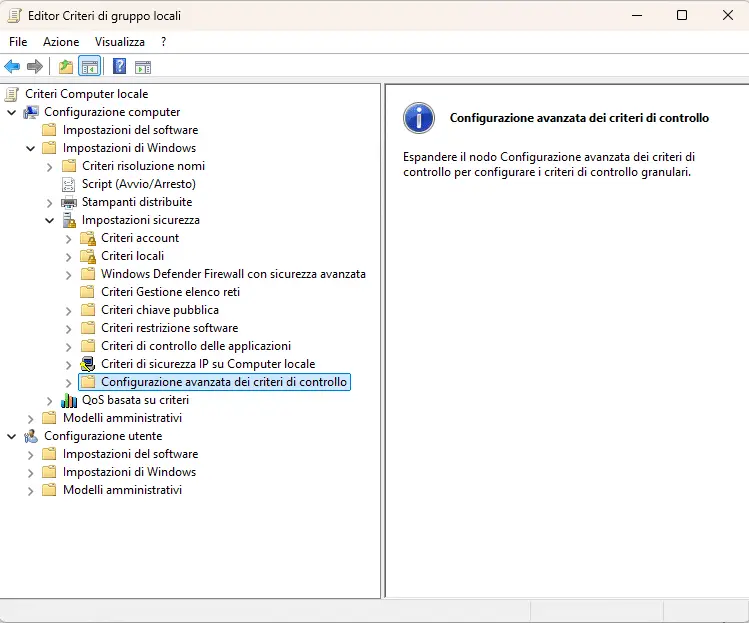This screenshot has width=749, height=623.
Task: Collapse the Configurazione computer node
Action: tap(12, 113)
